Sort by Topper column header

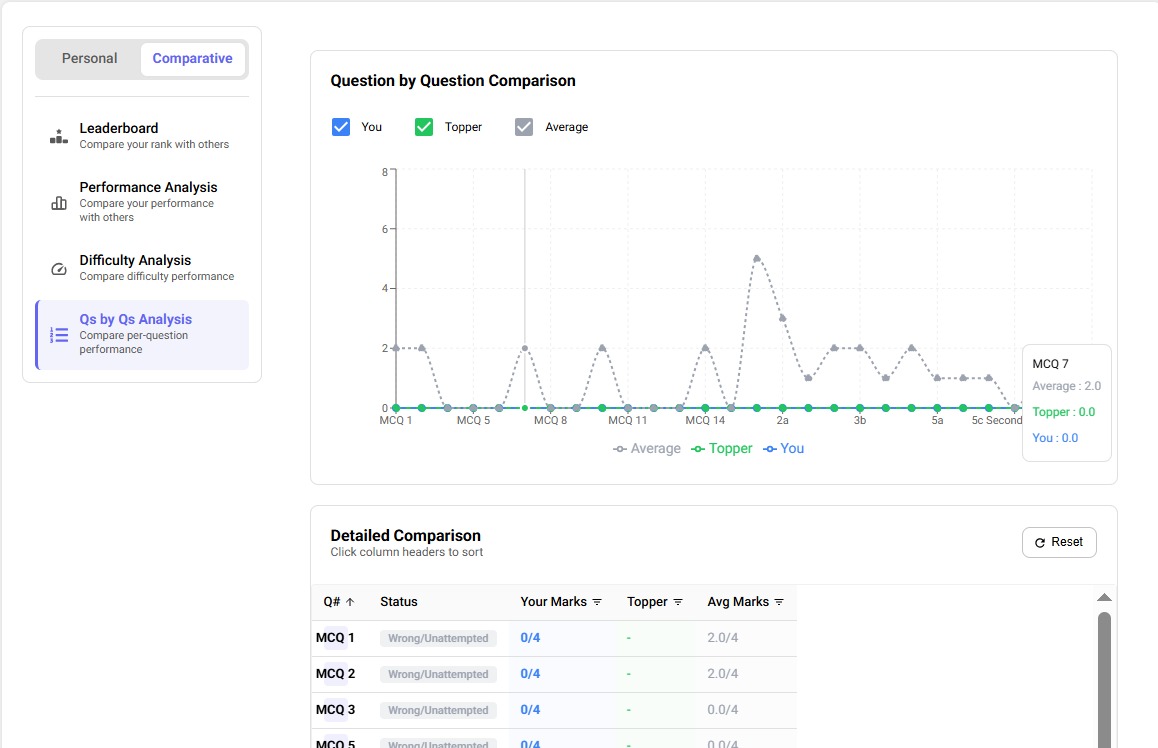pos(655,602)
